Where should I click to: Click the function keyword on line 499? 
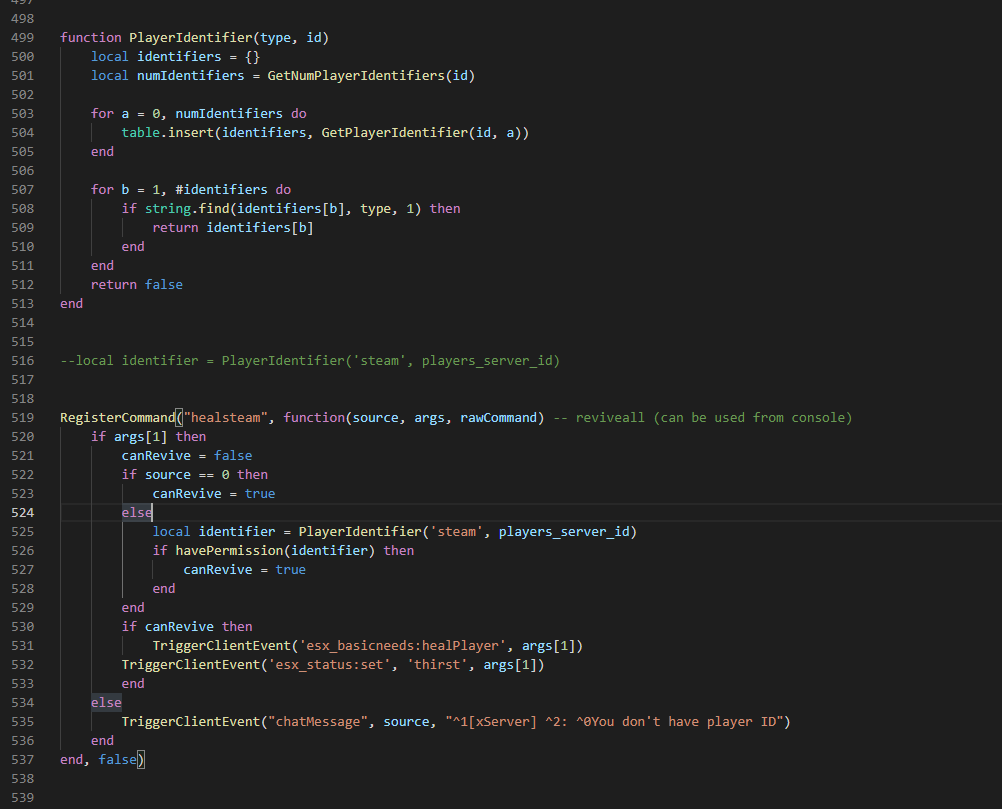90,37
